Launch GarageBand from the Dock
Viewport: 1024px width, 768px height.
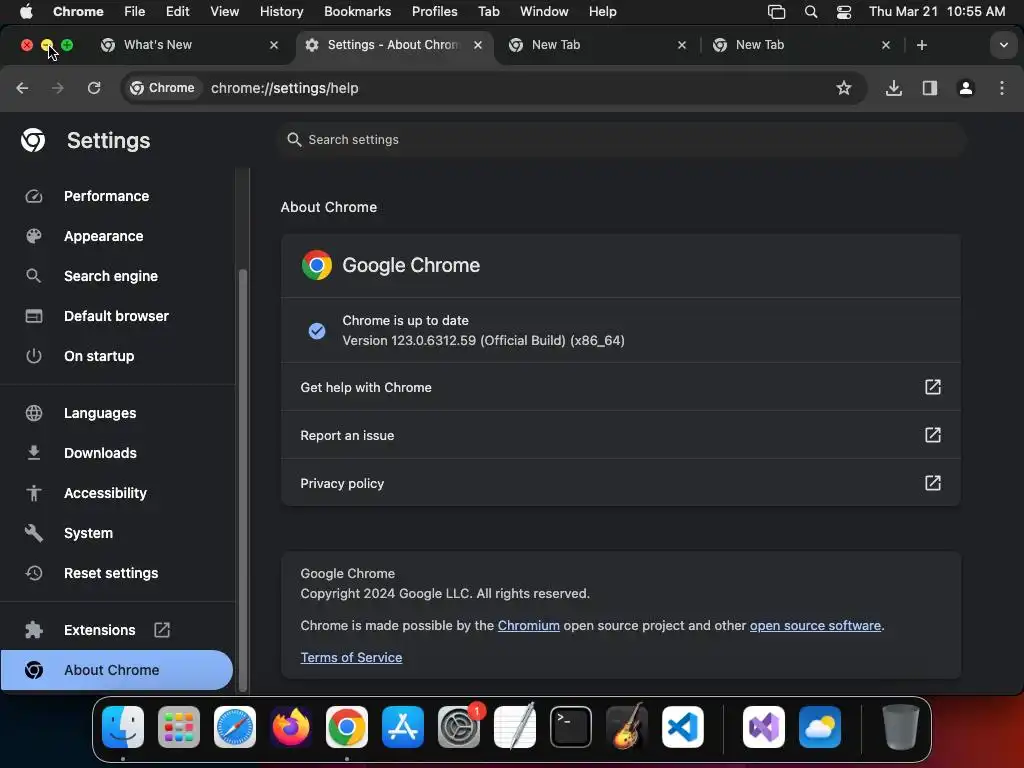point(627,727)
